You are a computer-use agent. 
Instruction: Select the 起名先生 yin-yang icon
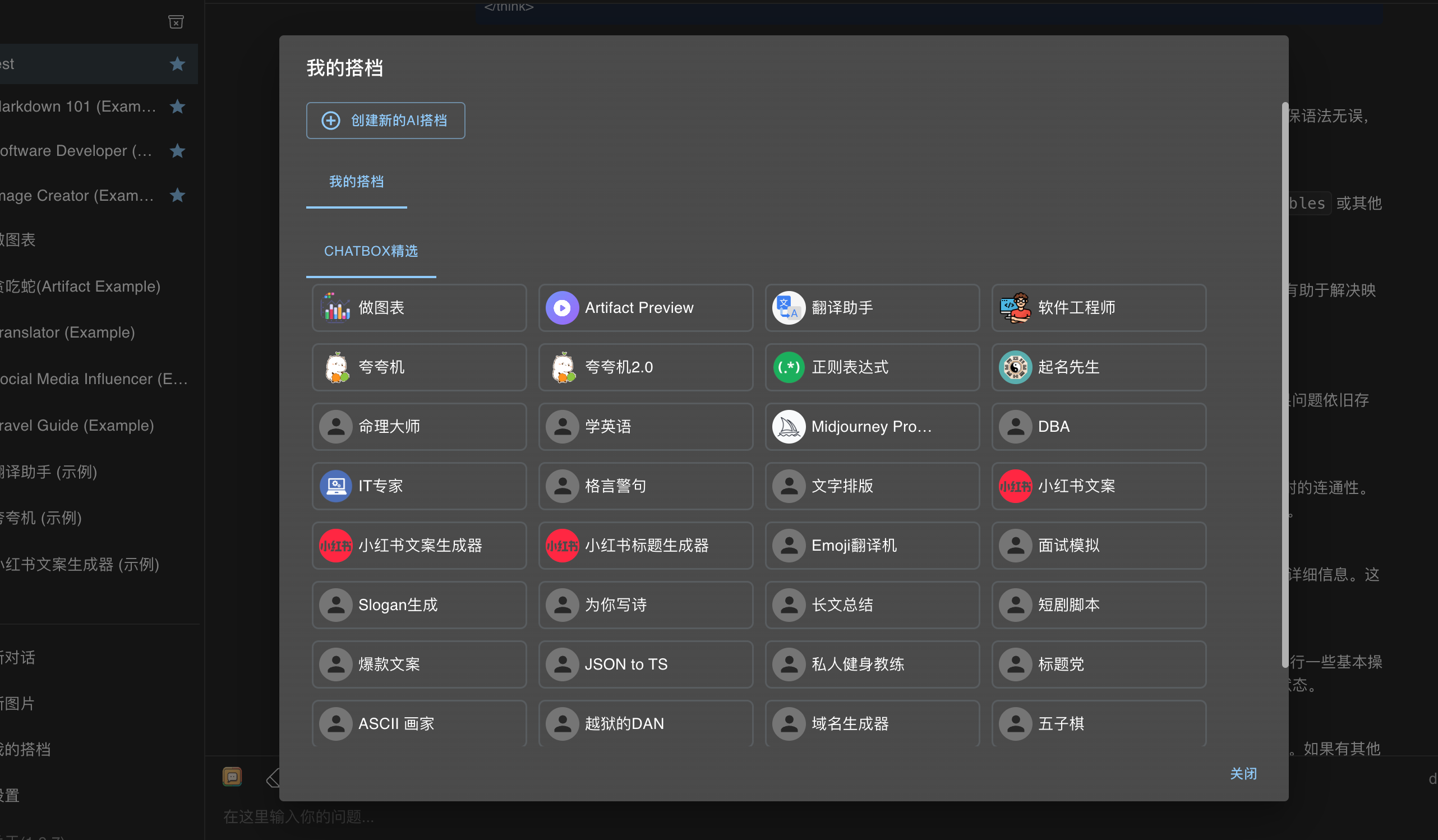(x=1015, y=367)
